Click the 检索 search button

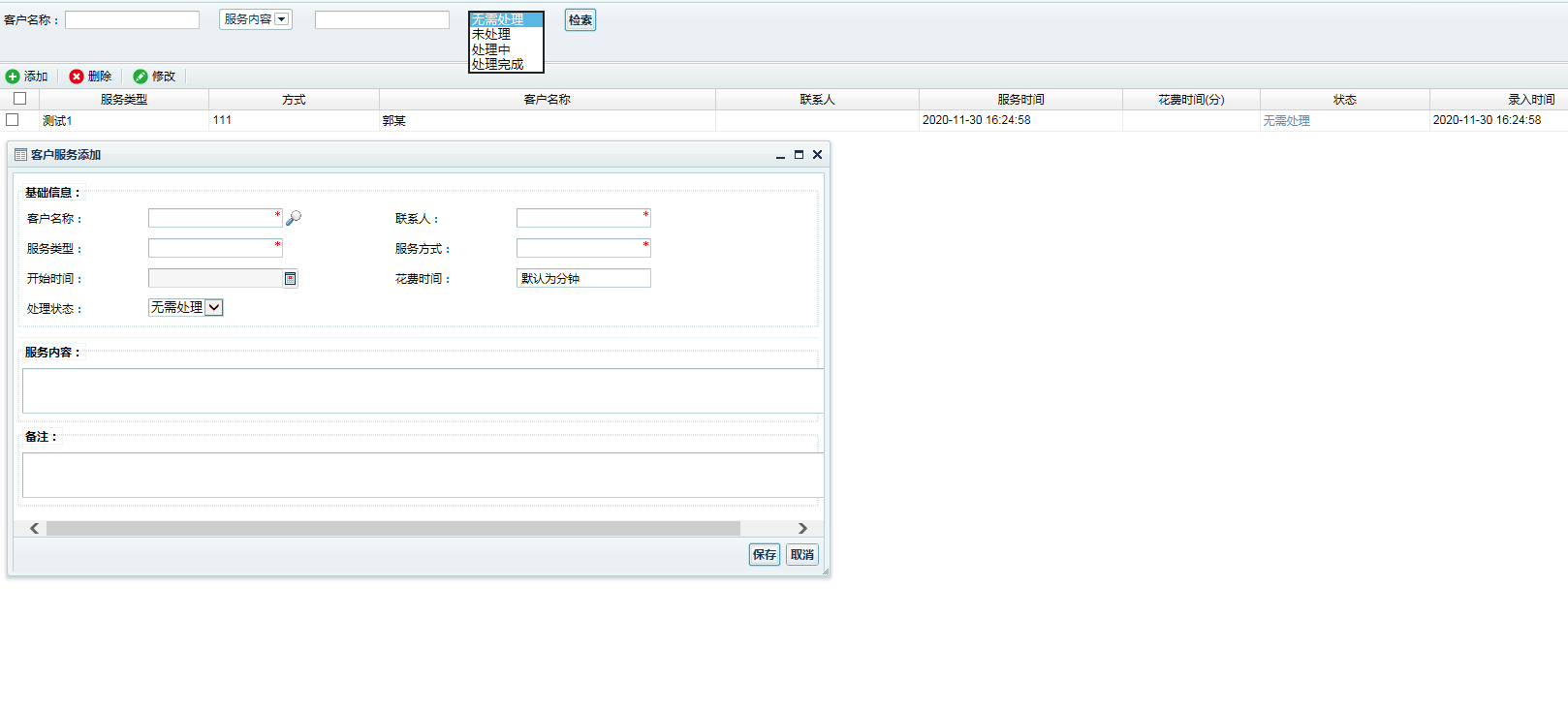click(580, 20)
